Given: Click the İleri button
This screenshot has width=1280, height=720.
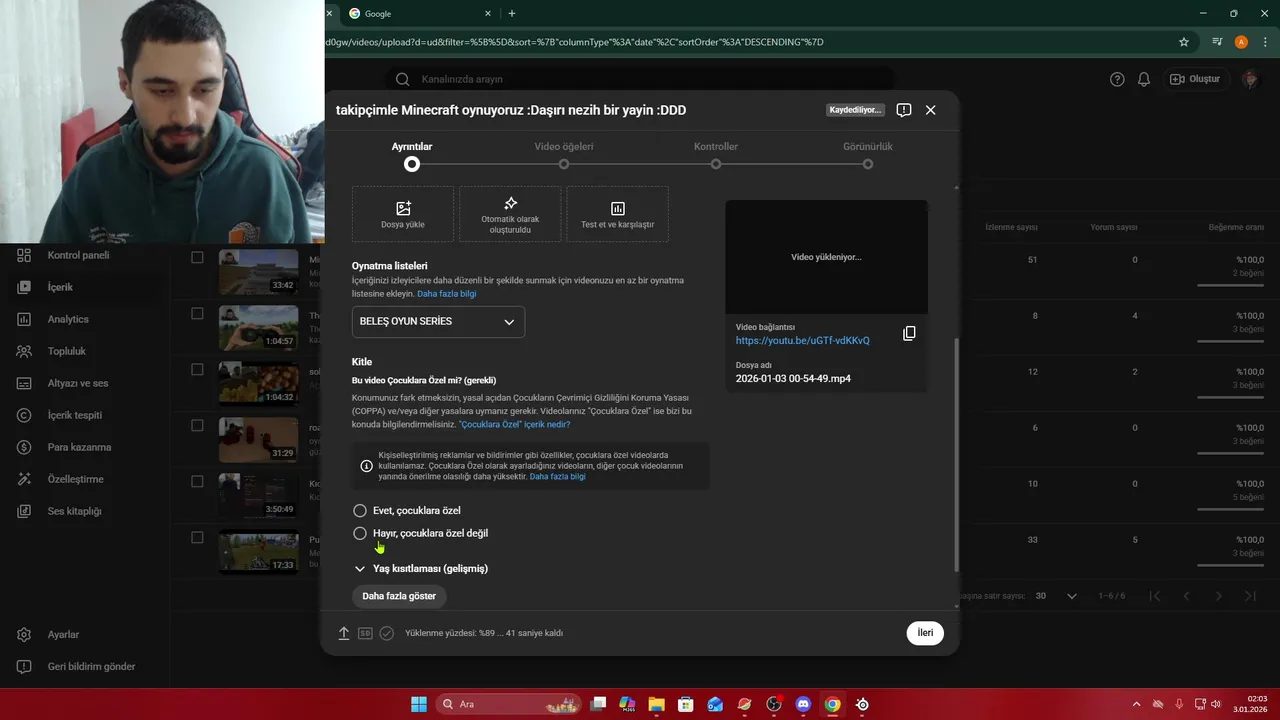Looking at the screenshot, I should 925,633.
